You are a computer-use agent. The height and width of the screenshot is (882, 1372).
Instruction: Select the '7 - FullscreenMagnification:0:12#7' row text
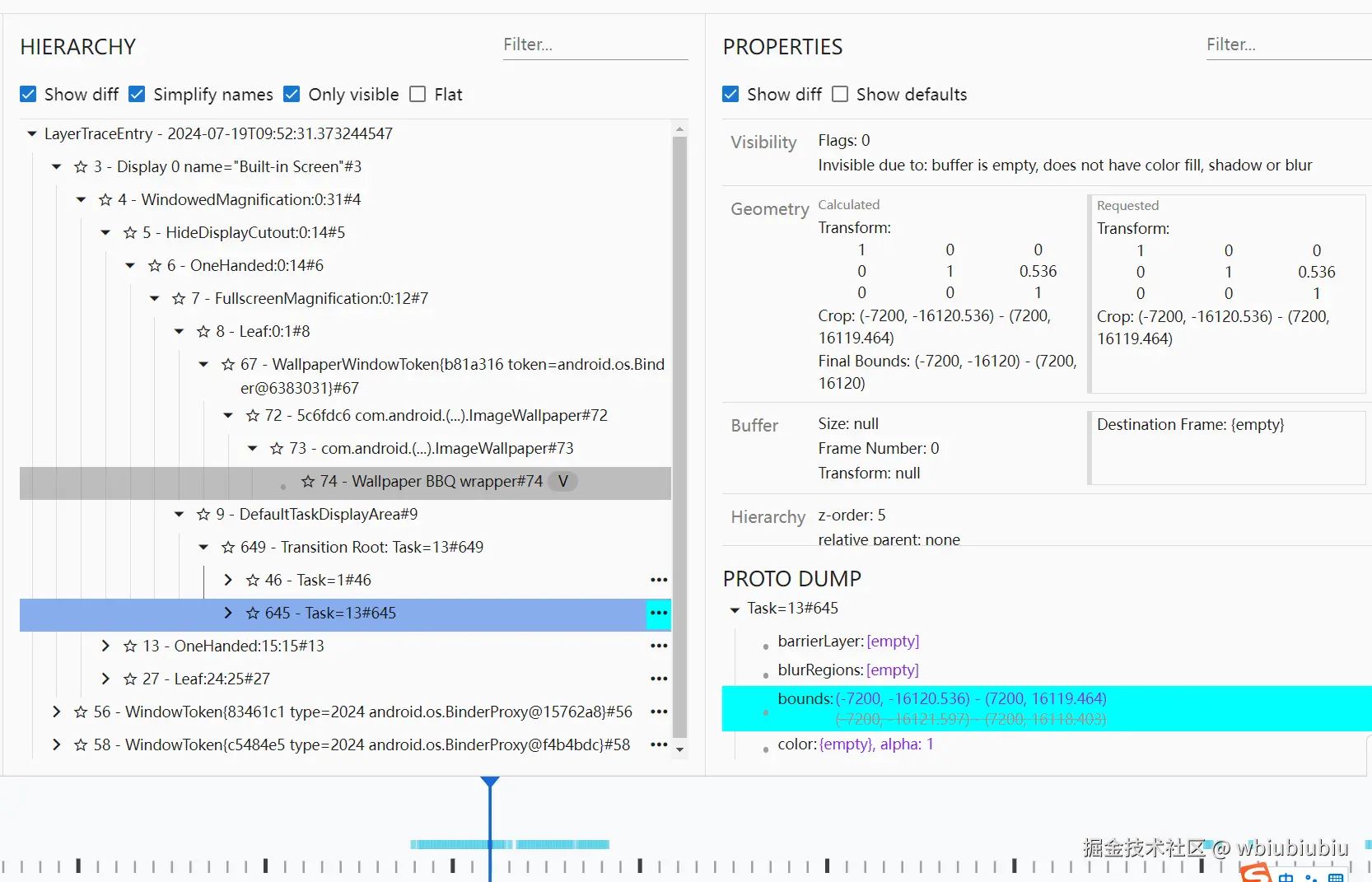click(310, 298)
